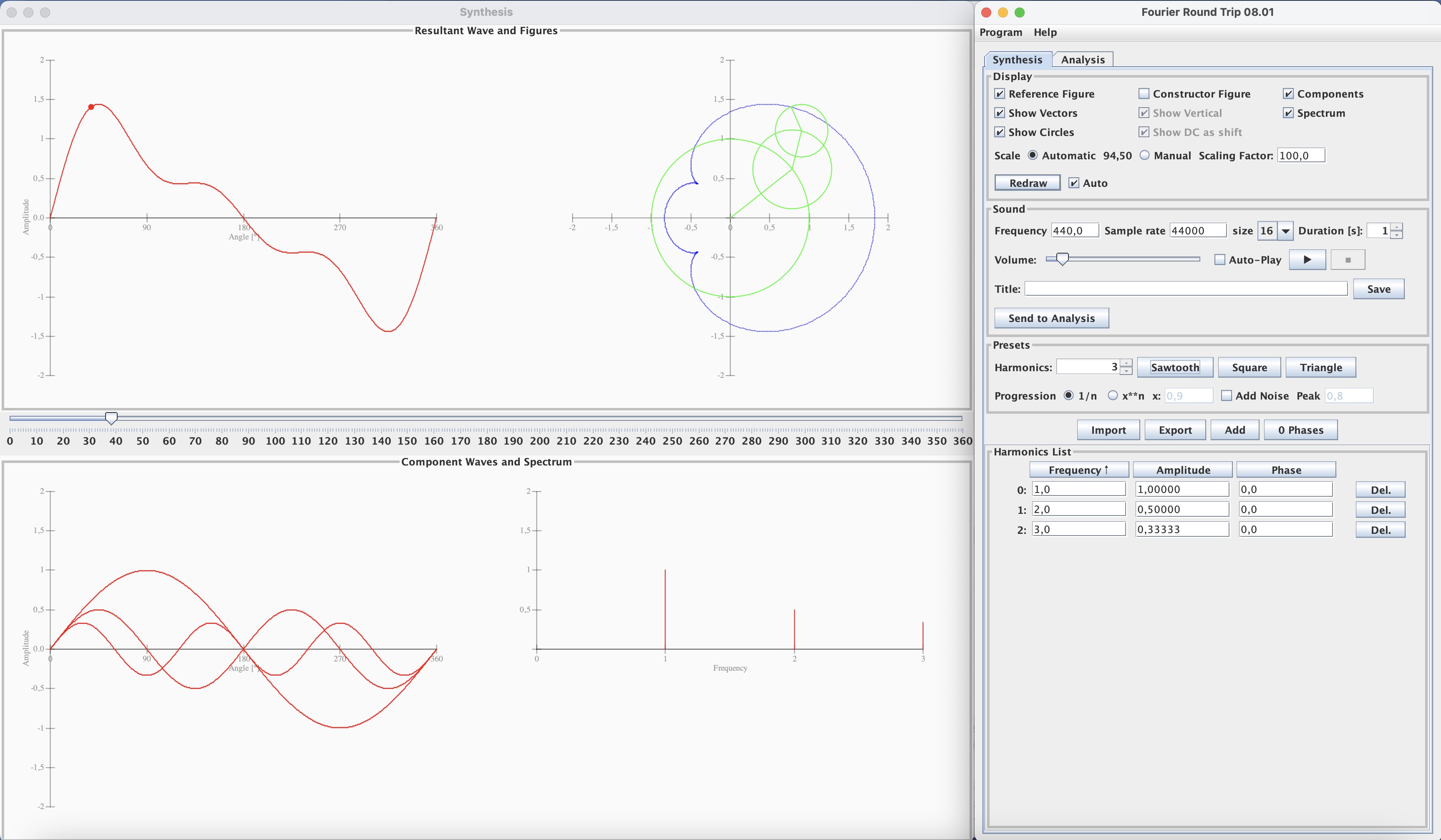Image resolution: width=1441 pixels, height=840 pixels.
Task: Uncheck the Show Circles checkbox
Action: coord(1000,132)
